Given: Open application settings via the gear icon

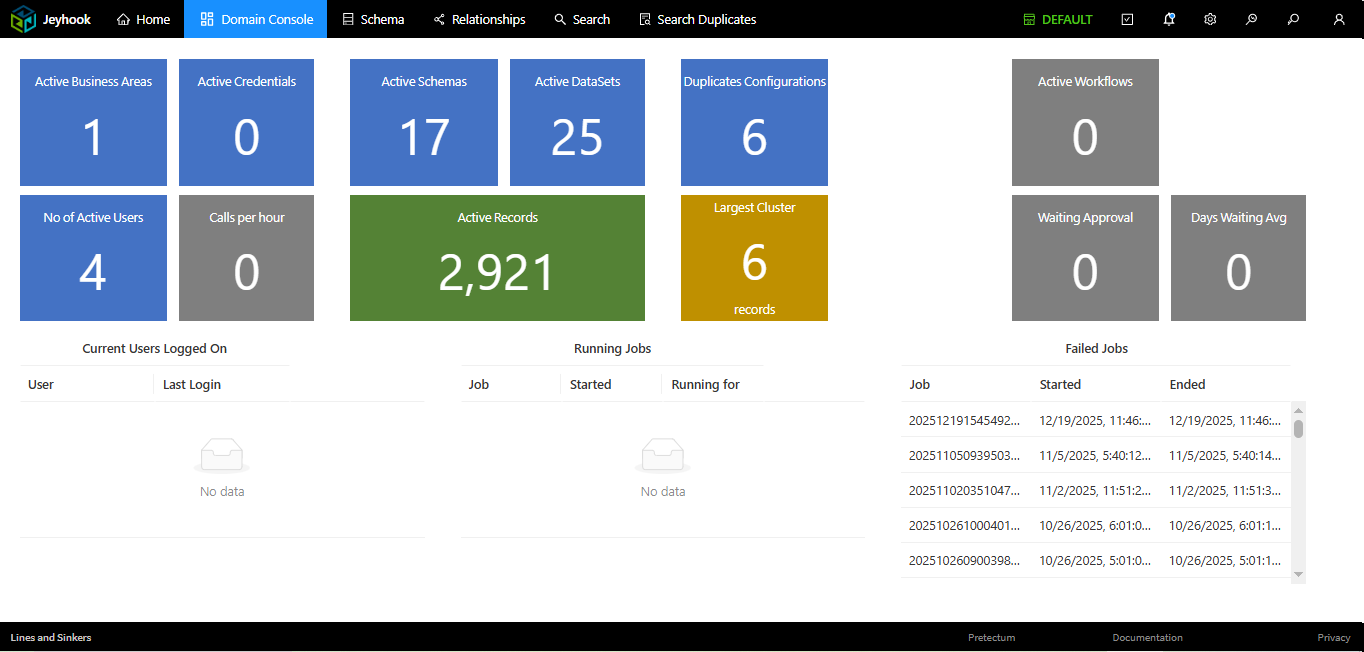Looking at the screenshot, I should tap(1210, 18).
